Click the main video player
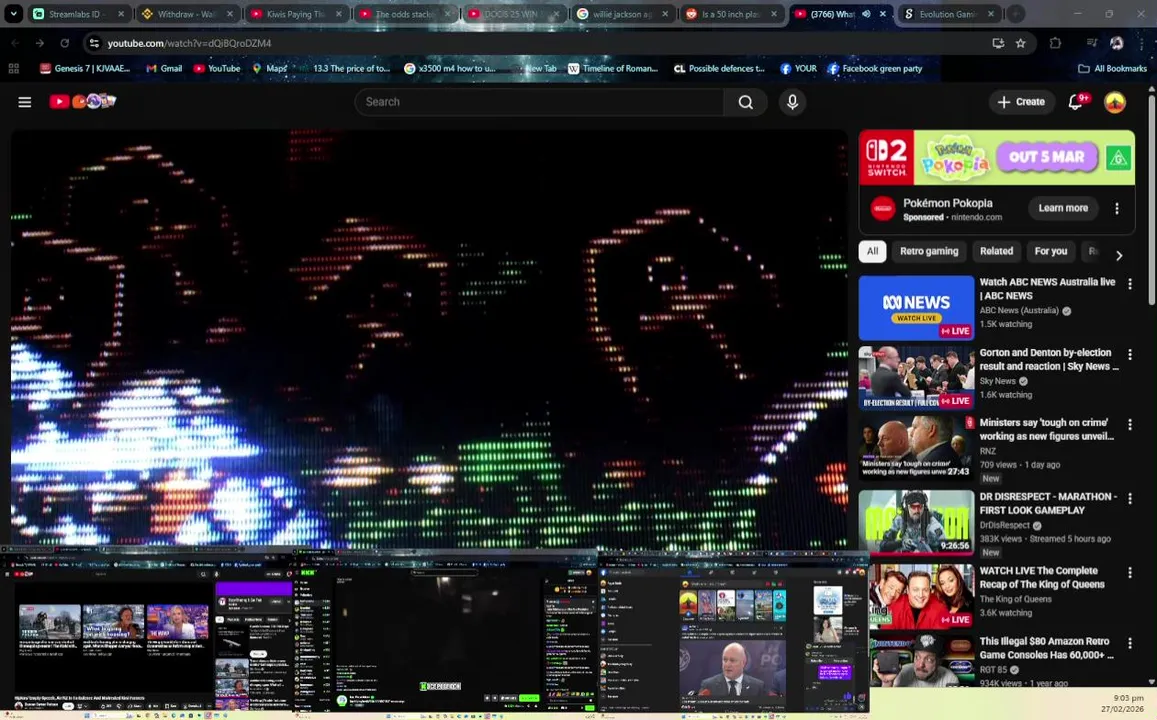The width and height of the screenshot is (1157, 720). [x=429, y=339]
